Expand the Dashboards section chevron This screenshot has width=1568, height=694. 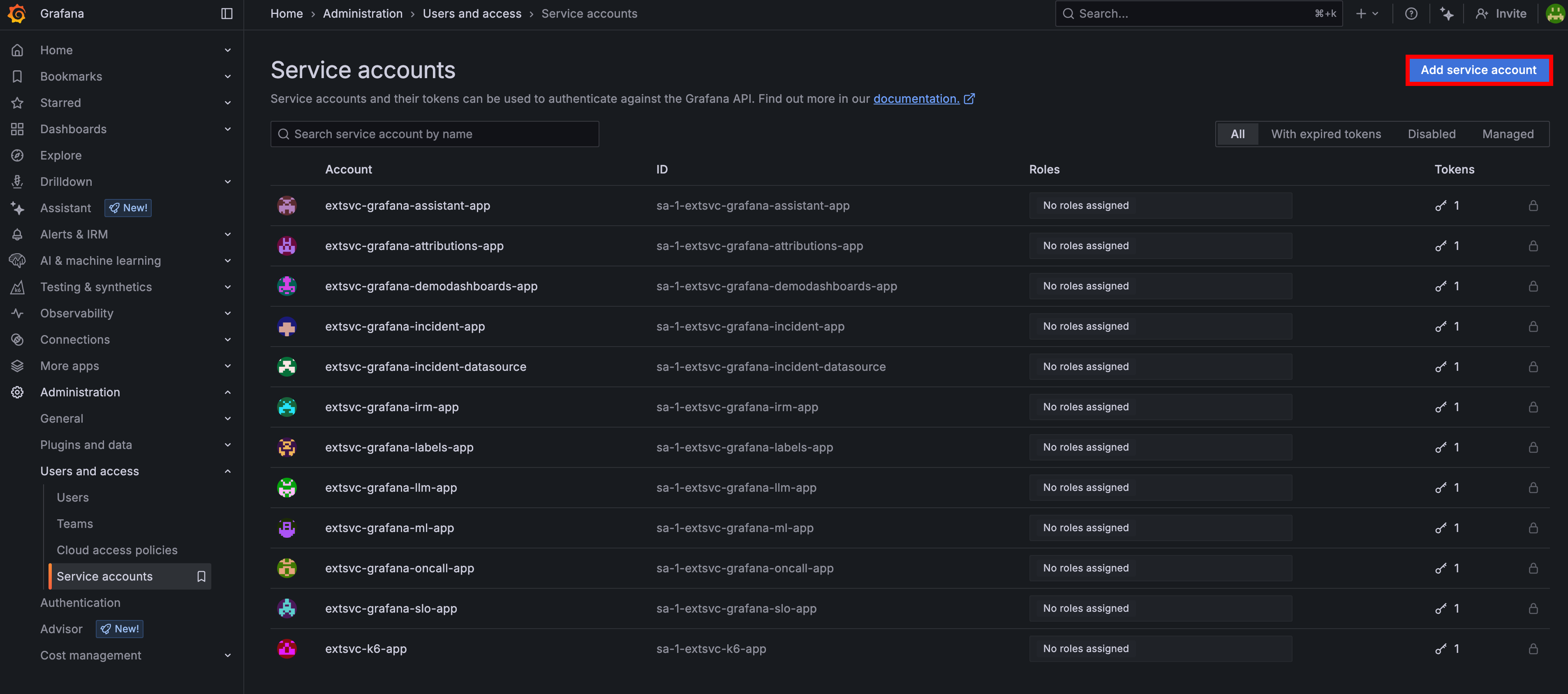coord(228,129)
